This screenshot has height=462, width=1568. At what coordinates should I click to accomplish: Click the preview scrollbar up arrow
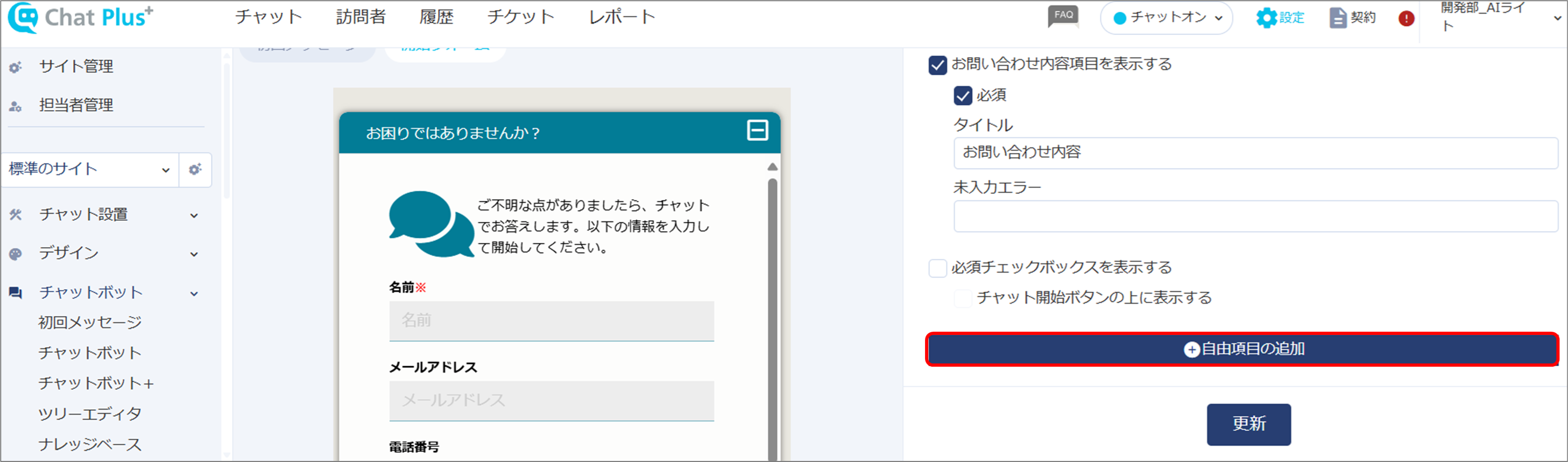point(772,166)
